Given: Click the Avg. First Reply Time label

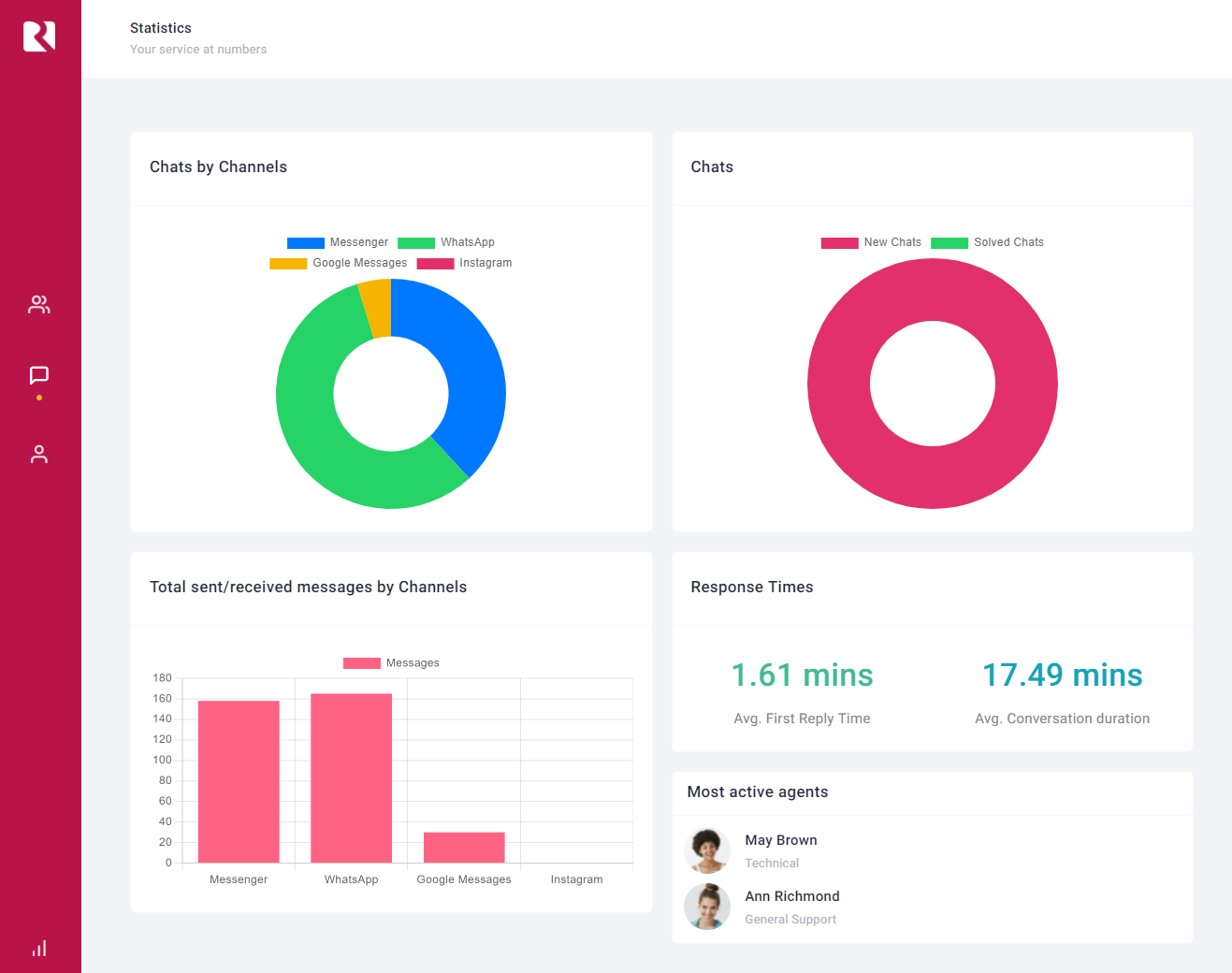Looking at the screenshot, I should 802,719.
